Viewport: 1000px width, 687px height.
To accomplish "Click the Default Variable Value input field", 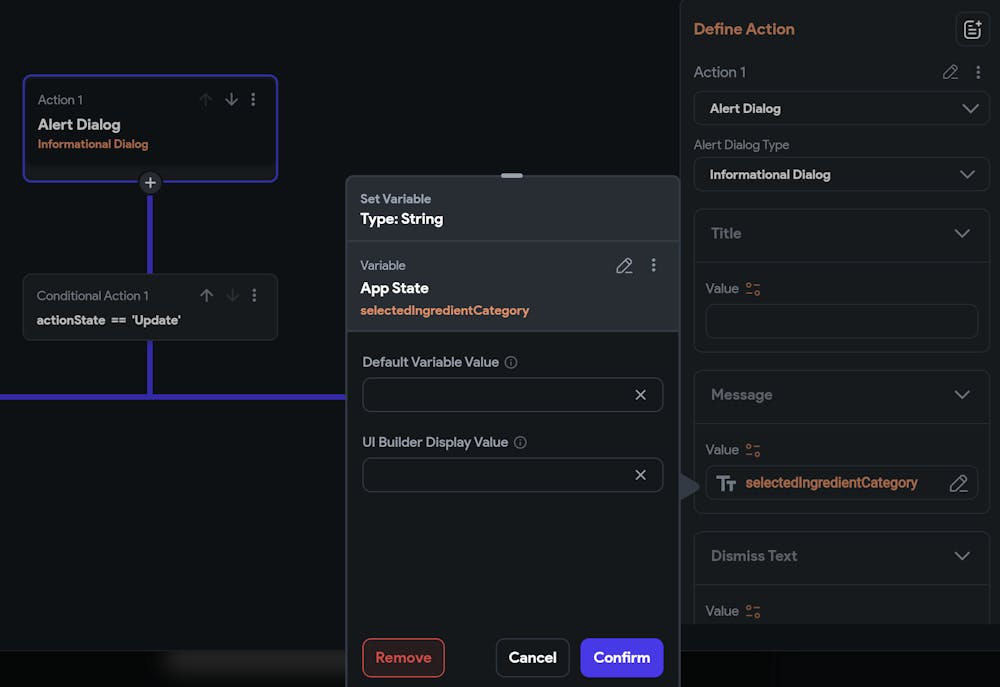I will [512, 395].
